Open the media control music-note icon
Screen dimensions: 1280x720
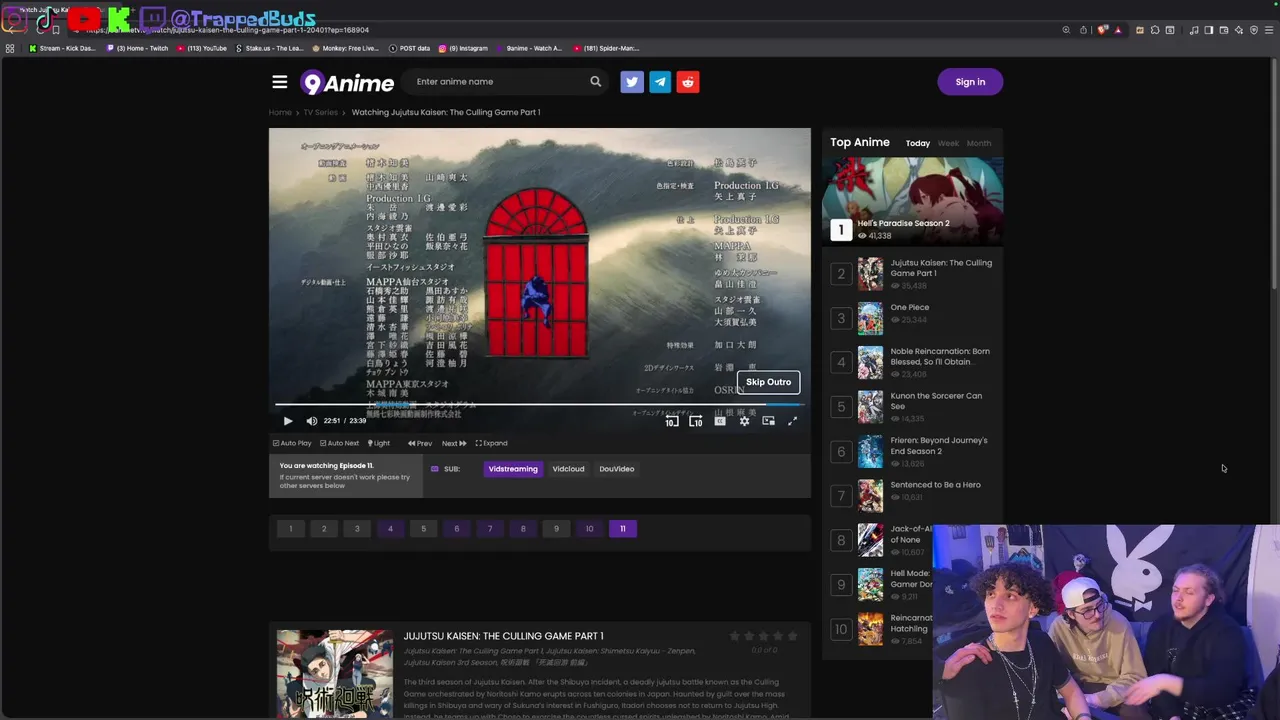(x=1194, y=30)
